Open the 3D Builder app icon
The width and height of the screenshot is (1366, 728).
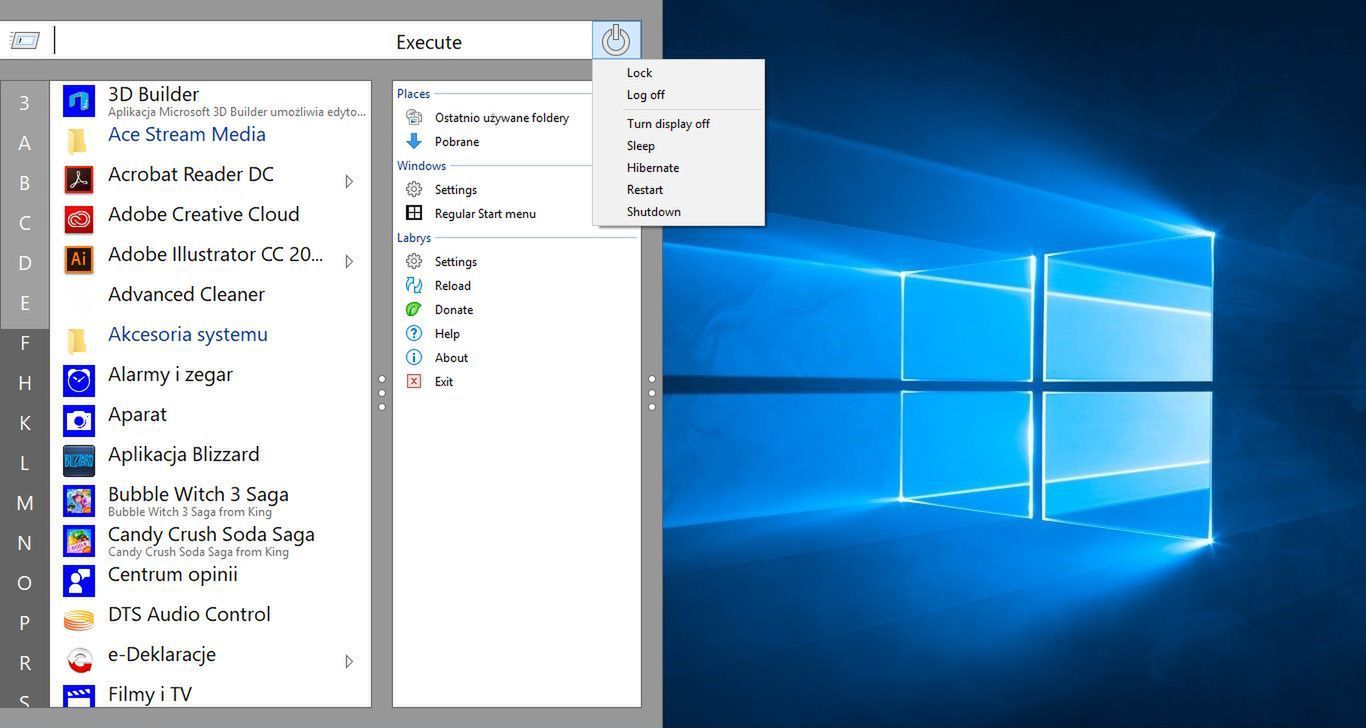click(x=79, y=101)
